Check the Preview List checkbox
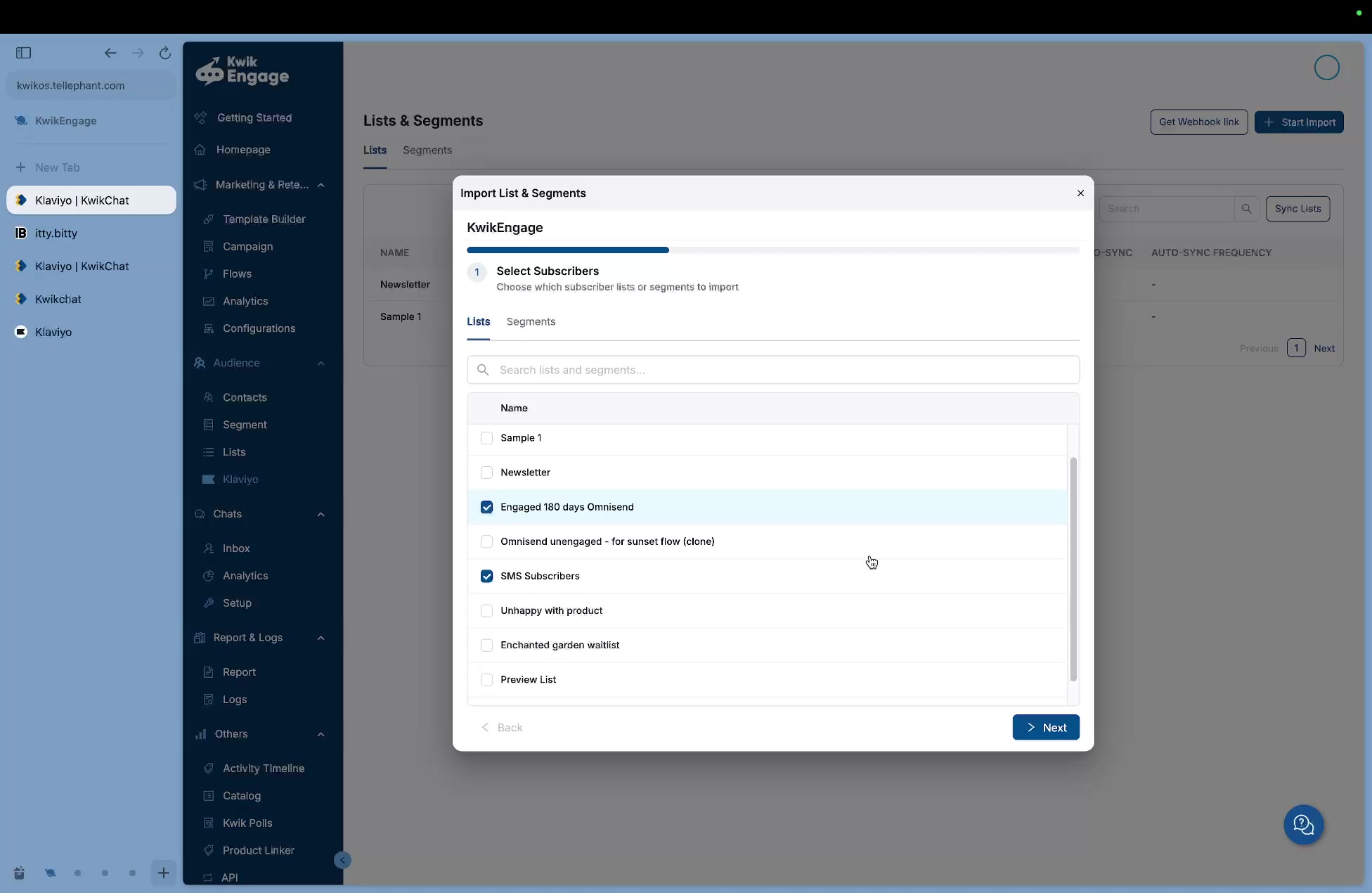This screenshot has height=893, width=1372. (x=486, y=679)
